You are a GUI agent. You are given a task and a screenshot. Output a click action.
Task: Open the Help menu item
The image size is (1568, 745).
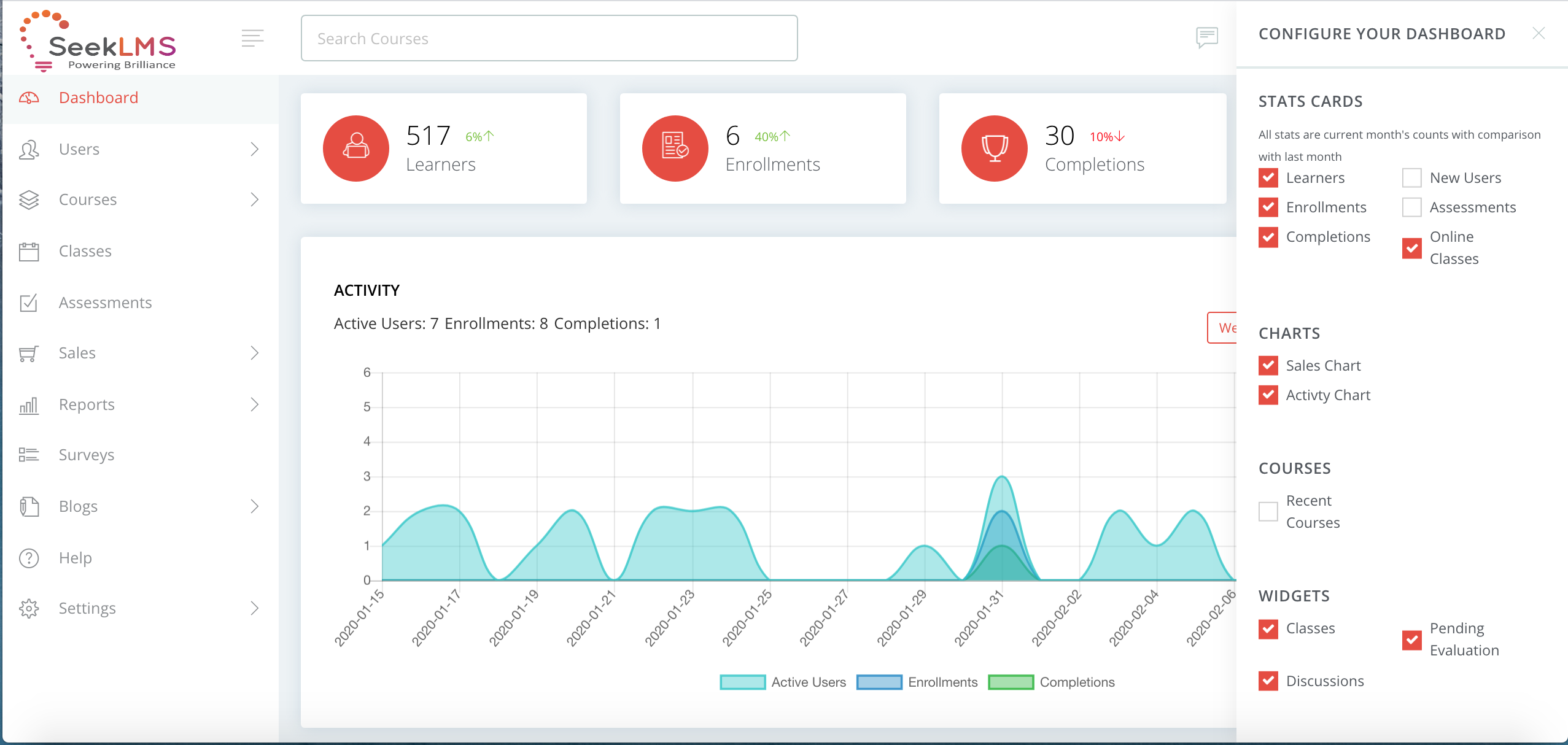point(141,558)
